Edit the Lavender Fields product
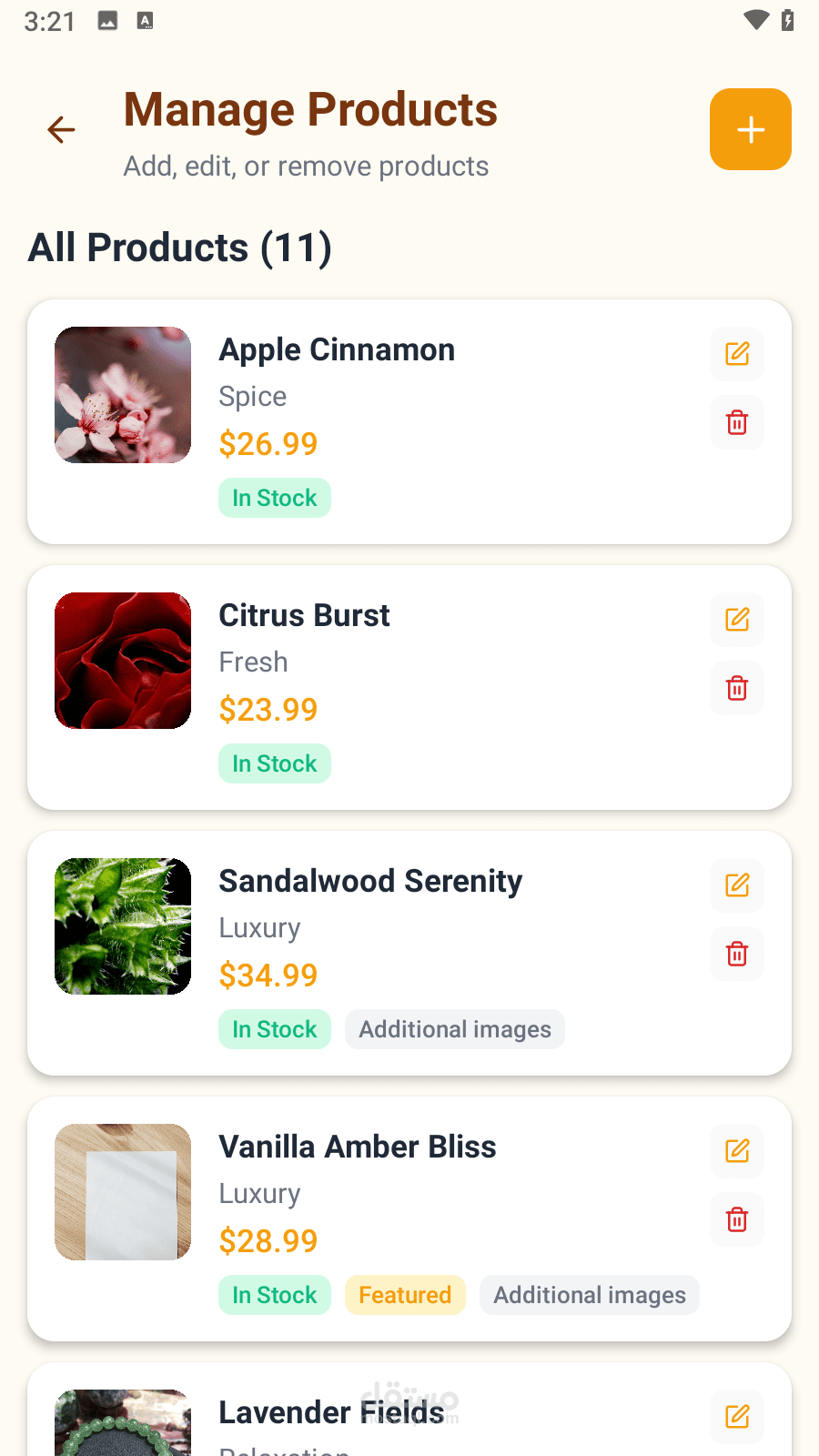The height and width of the screenshot is (1456, 819). coord(737,1417)
